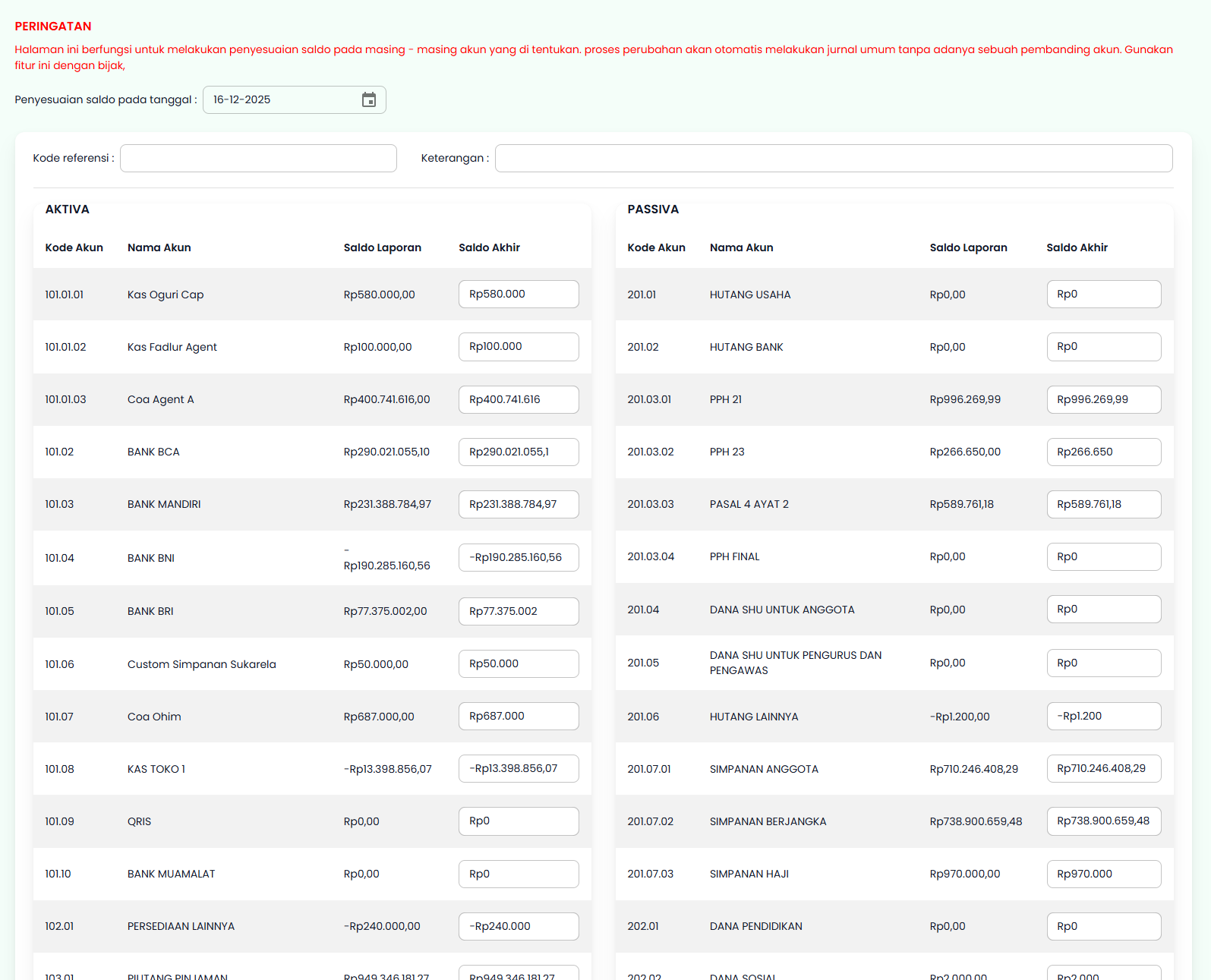Edit HUTANG USAHA Saldo Akhir field
Image resolution: width=1211 pixels, height=980 pixels.
click(1103, 295)
